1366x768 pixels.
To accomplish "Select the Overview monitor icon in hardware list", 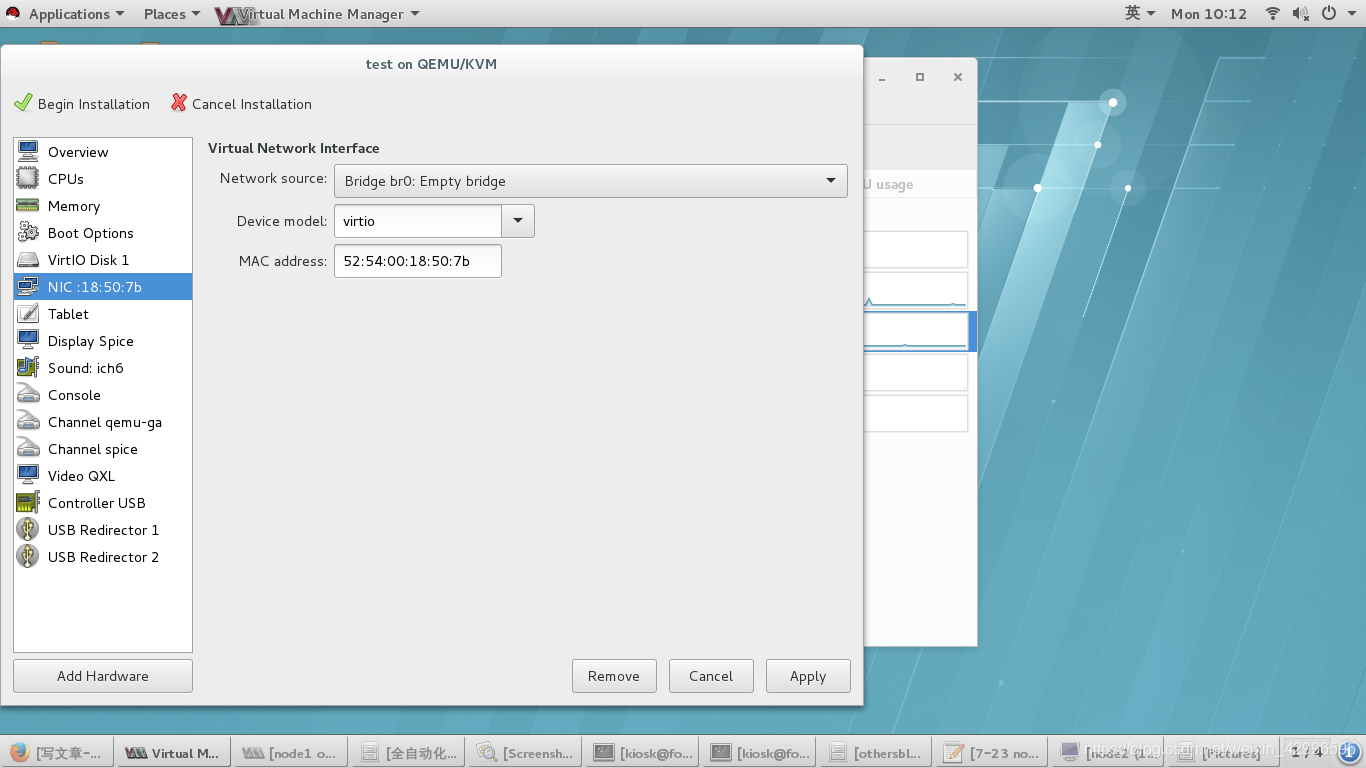I will point(28,152).
